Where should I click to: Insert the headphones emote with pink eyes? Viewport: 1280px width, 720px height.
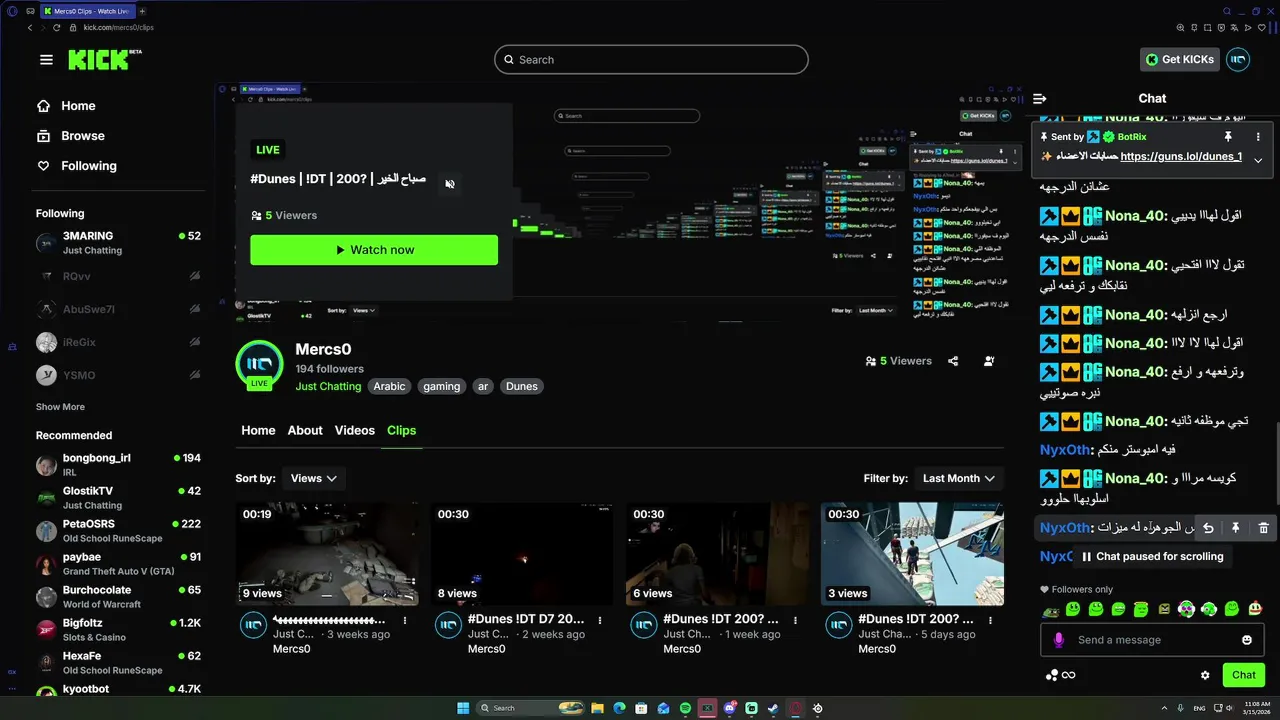click(1186, 609)
